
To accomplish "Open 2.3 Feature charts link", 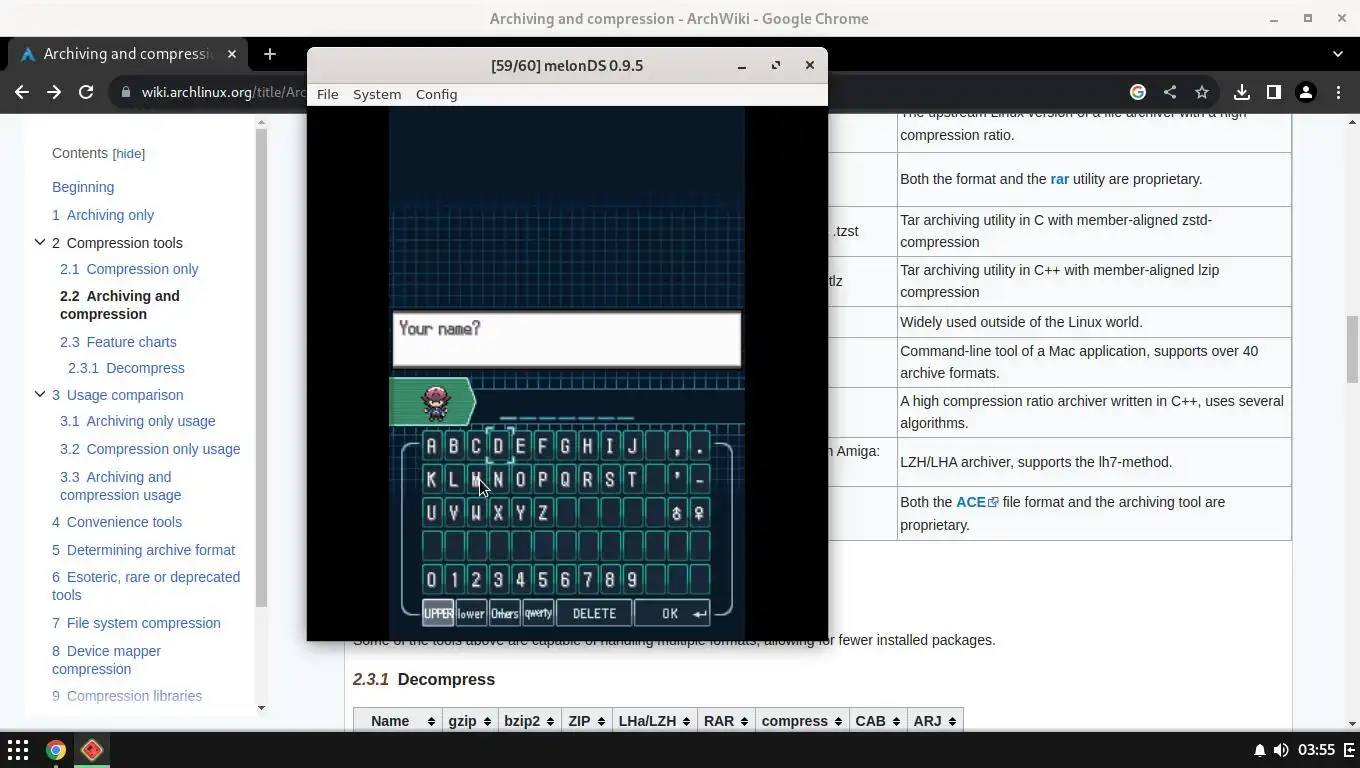I will click(x=118, y=342).
